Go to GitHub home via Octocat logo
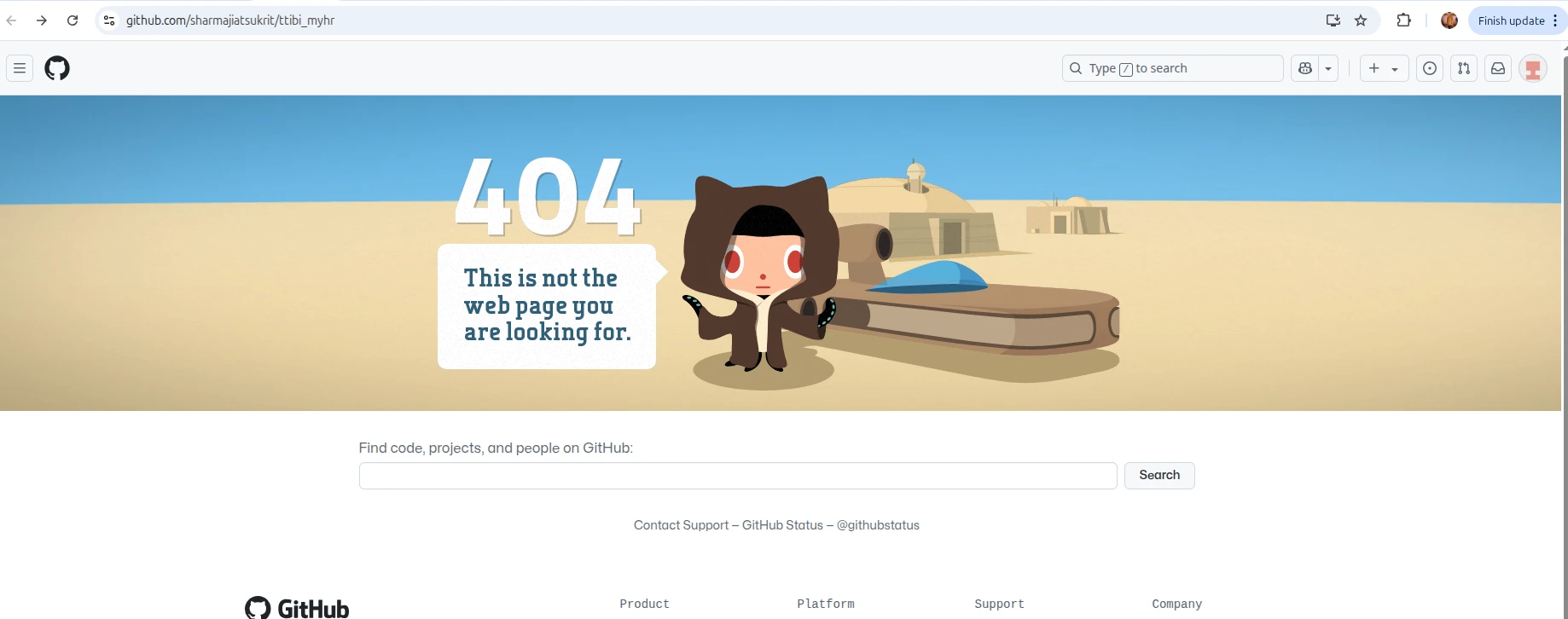The image size is (1568, 619). point(57,68)
